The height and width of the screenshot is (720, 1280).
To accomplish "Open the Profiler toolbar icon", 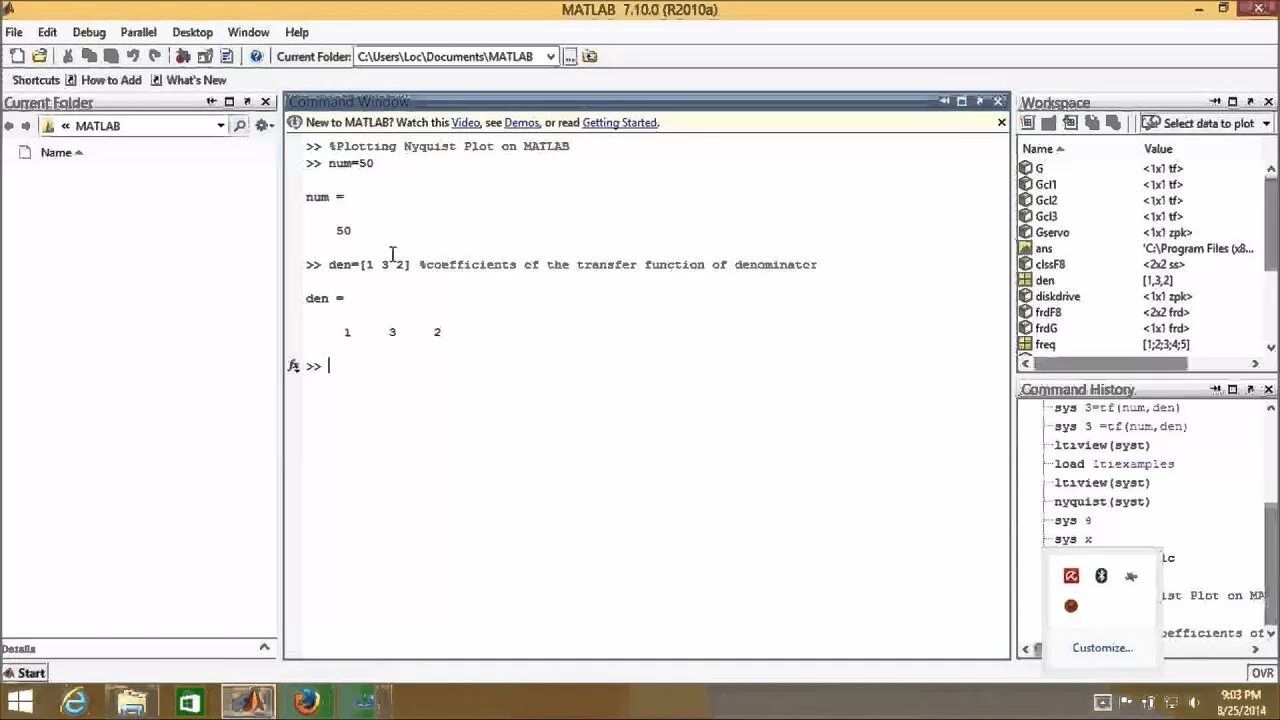I will pyautogui.click(x=227, y=57).
